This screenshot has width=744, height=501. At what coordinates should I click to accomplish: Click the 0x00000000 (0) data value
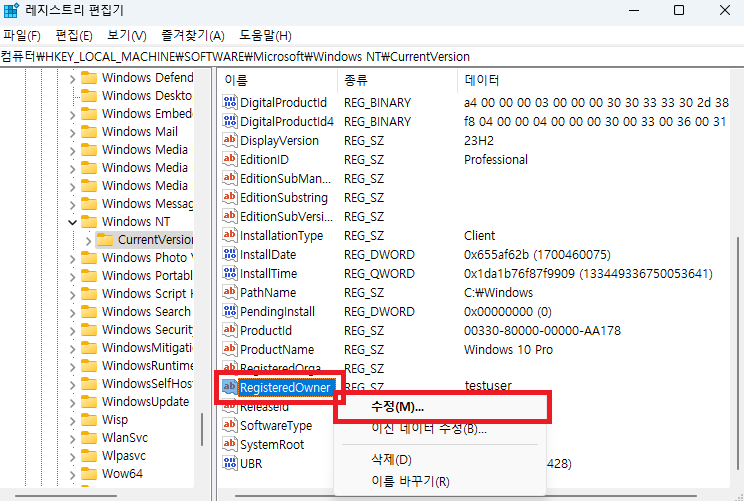click(x=508, y=312)
